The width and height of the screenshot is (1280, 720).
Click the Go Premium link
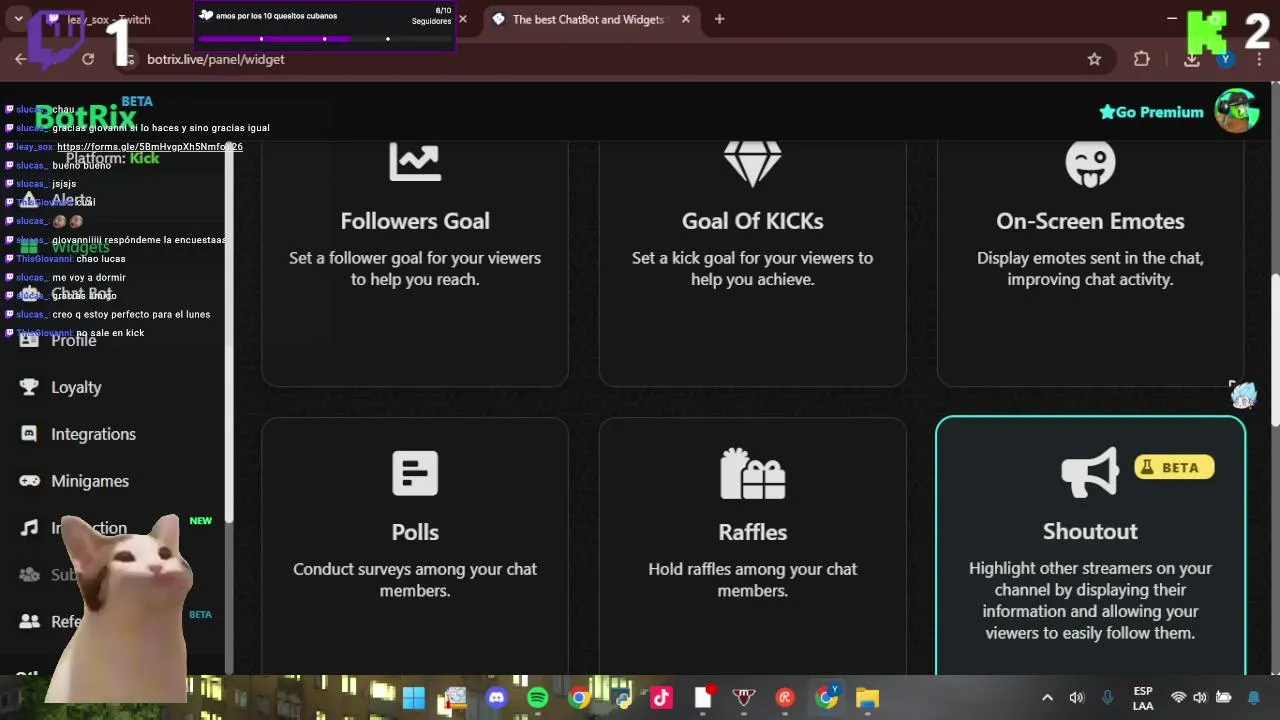[1151, 112]
